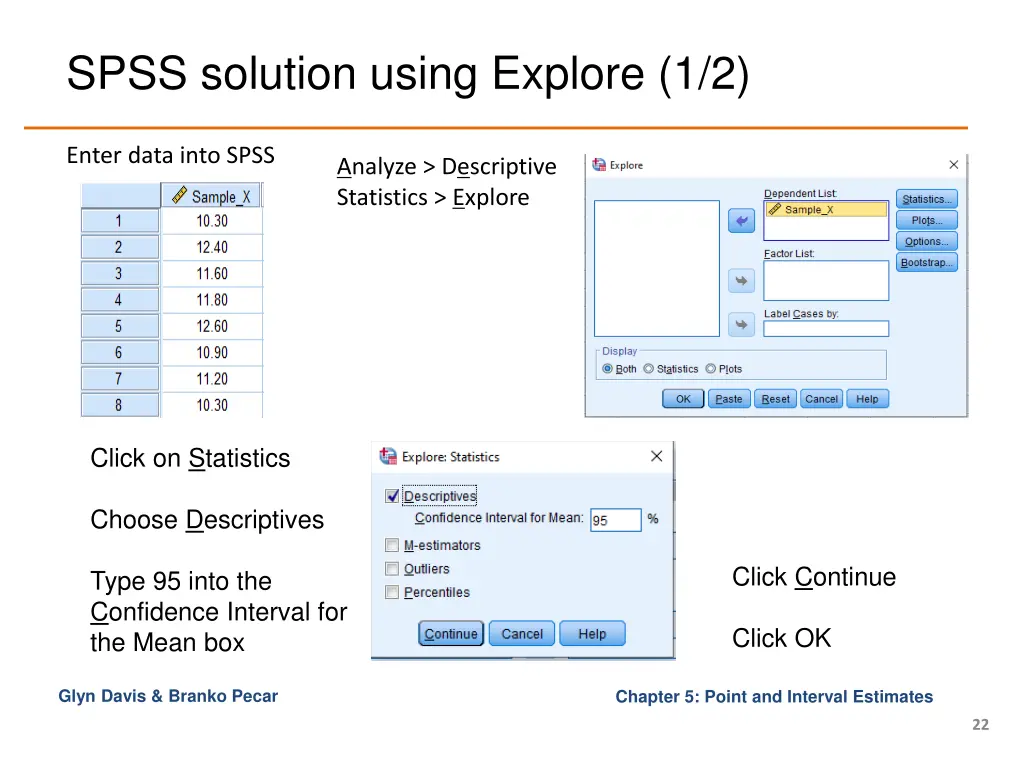Click the row 8 cell with value 10.30

coord(212,405)
